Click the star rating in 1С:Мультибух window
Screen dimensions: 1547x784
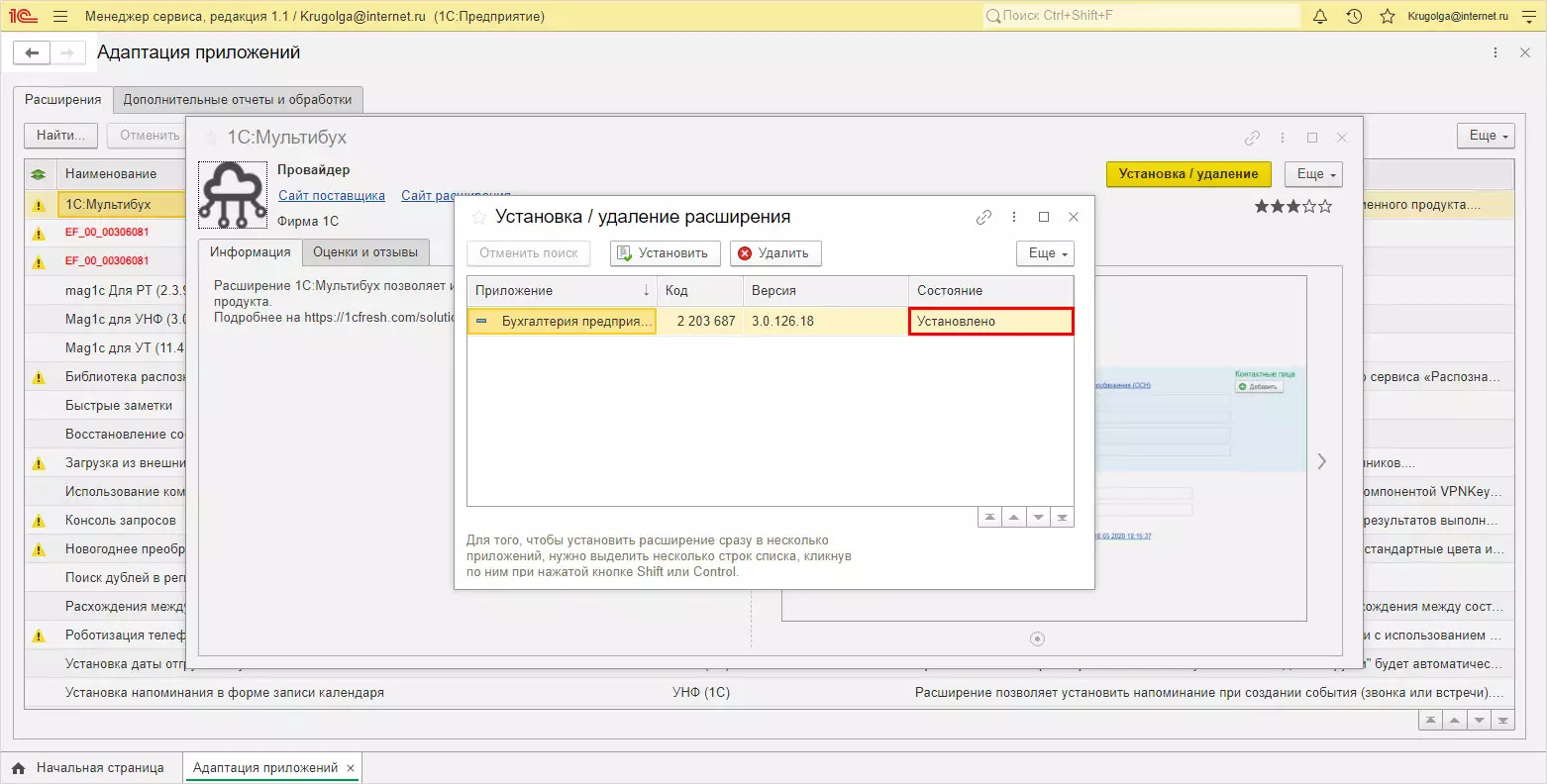point(1293,207)
